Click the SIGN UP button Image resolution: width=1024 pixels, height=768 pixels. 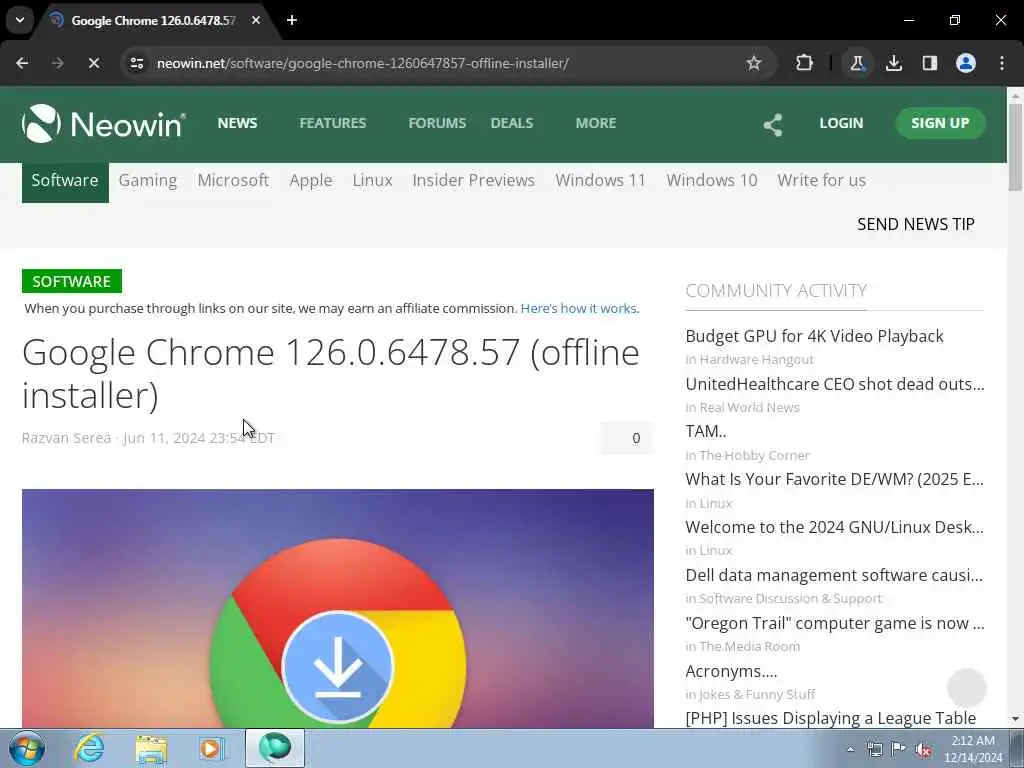point(940,123)
